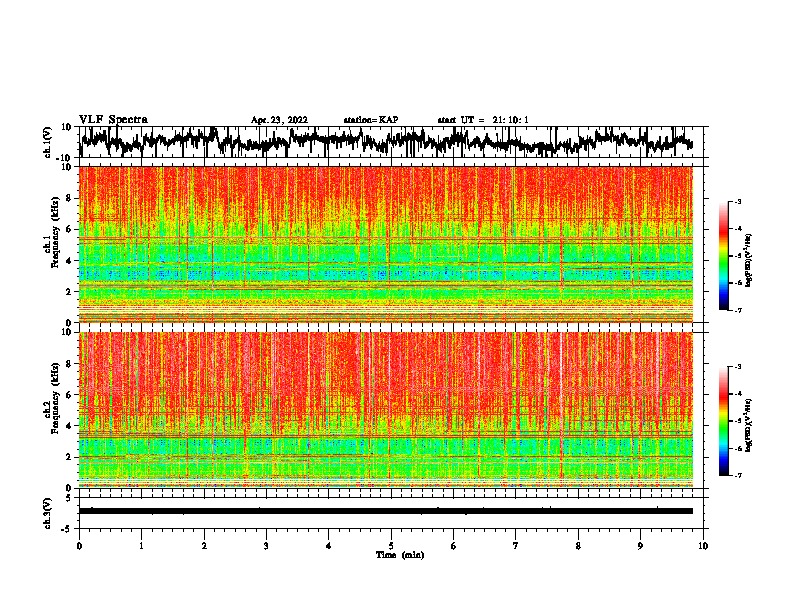Click the "8" kHz tick of ch.2 spectrogram

tap(71, 364)
